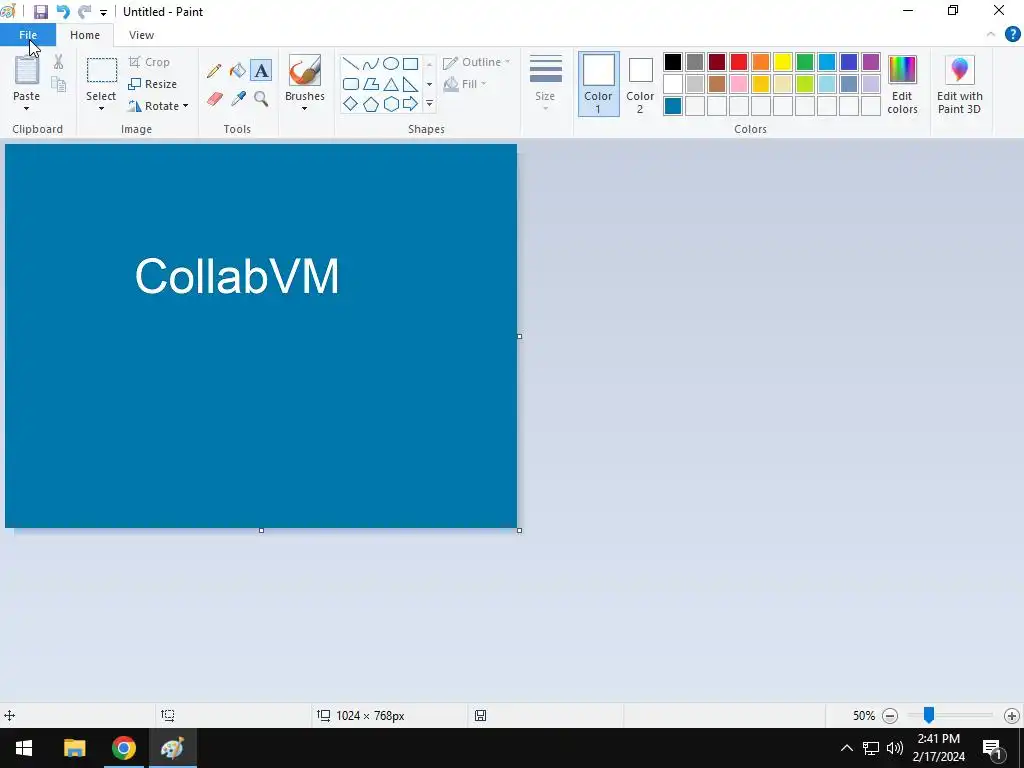Image resolution: width=1024 pixels, height=768 pixels.
Task: Expand the Paste dropdown arrow
Action: point(26,108)
